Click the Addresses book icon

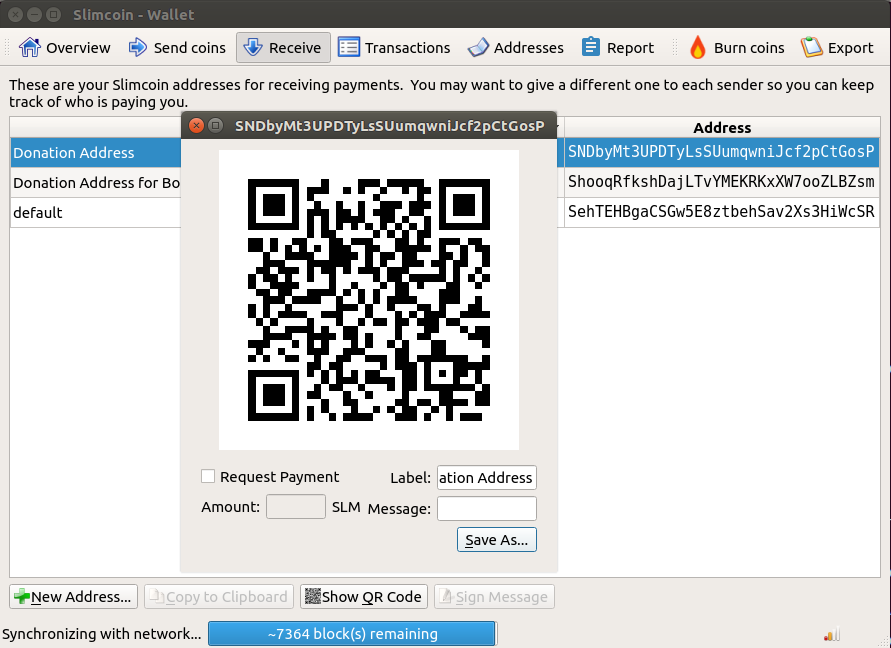pos(478,48)
